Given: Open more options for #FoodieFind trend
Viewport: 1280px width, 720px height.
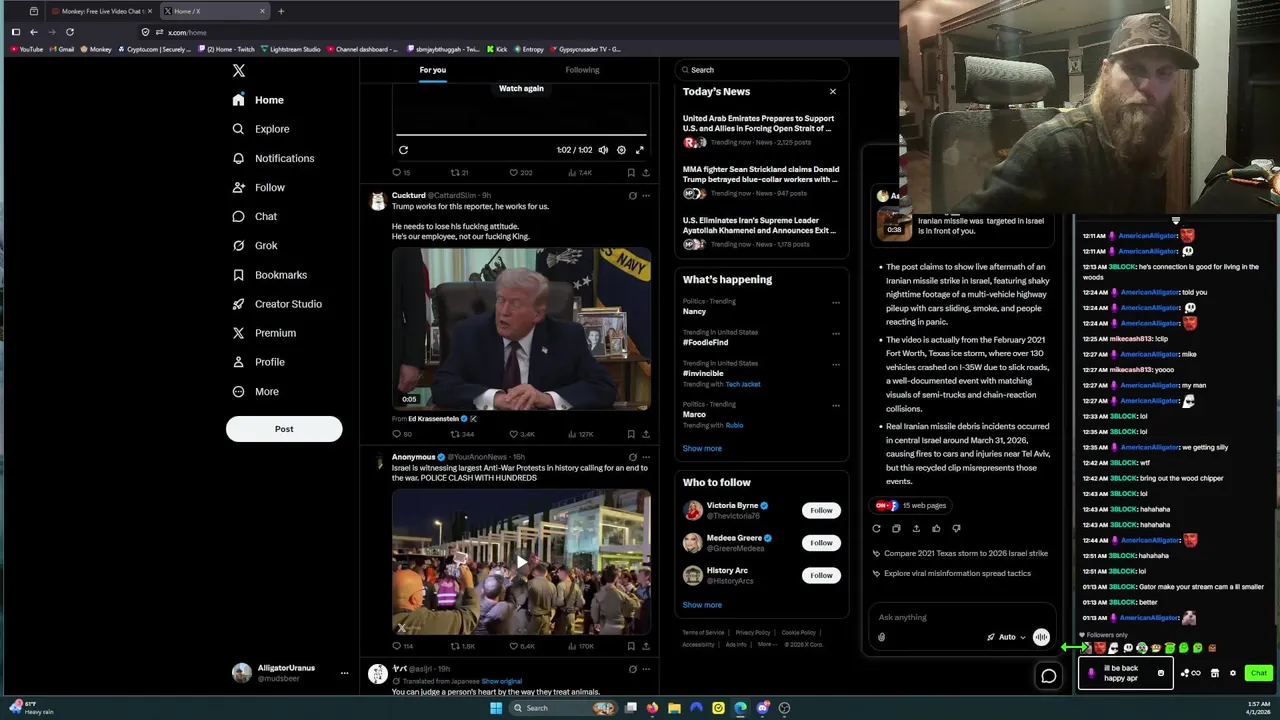Looking at the screenshot, I should [835, 333].
